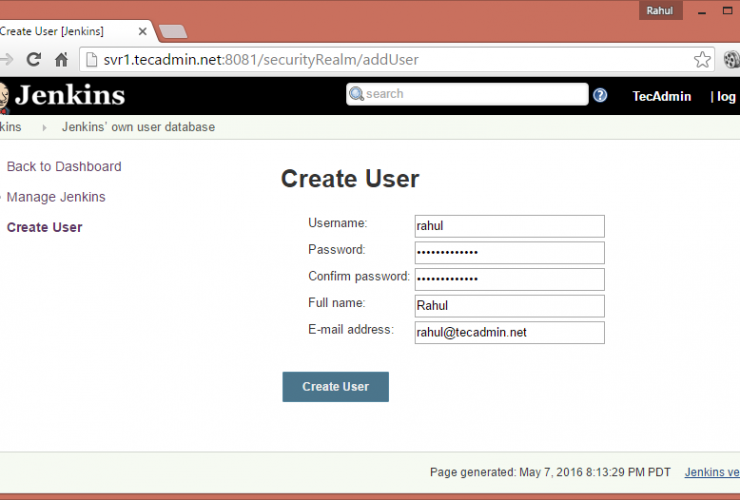Viewport: 740px width, 500px height.
Task: Click the browser forward arrow
Action: pos(6,60)
